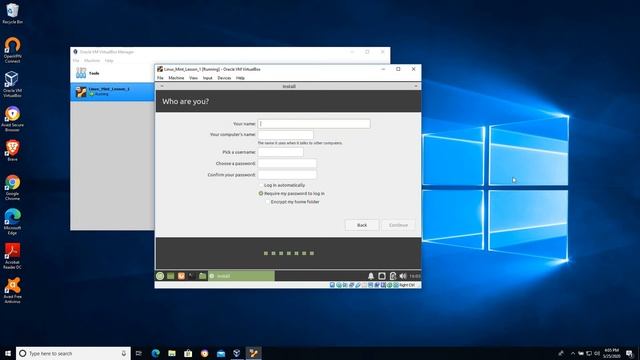Open Microsoft Edge from the taskbar
Viewport: 640px width, 360px height.
tap(156, 353)
